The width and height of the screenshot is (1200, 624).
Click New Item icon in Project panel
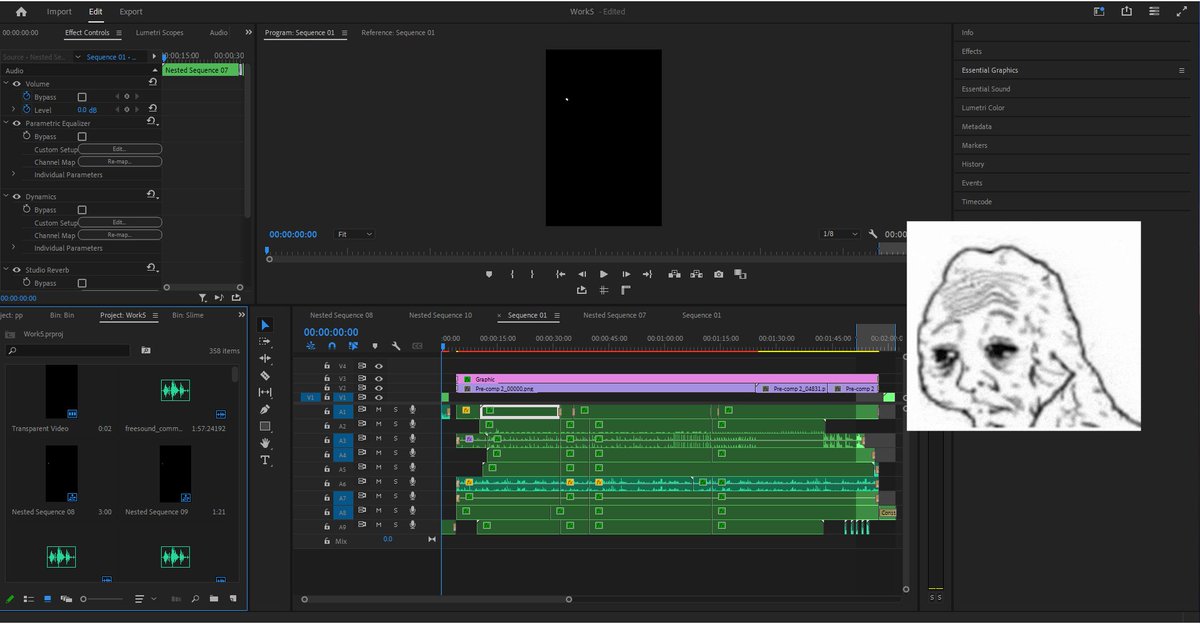click(x=232, y=599)
